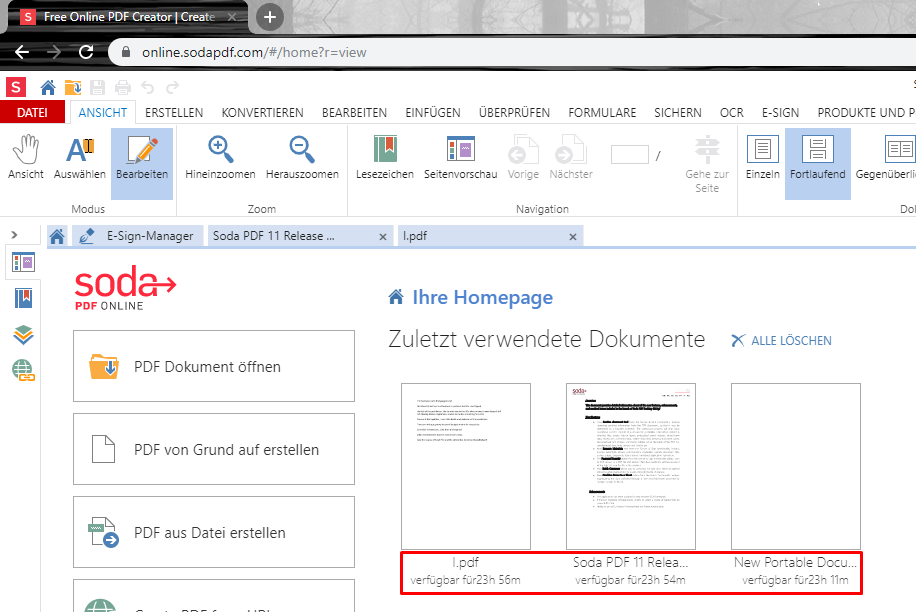Viewport: 916px width, 612px height.
Task: Click PDF von Grund auf erstellen
Action: pos(214,449)
